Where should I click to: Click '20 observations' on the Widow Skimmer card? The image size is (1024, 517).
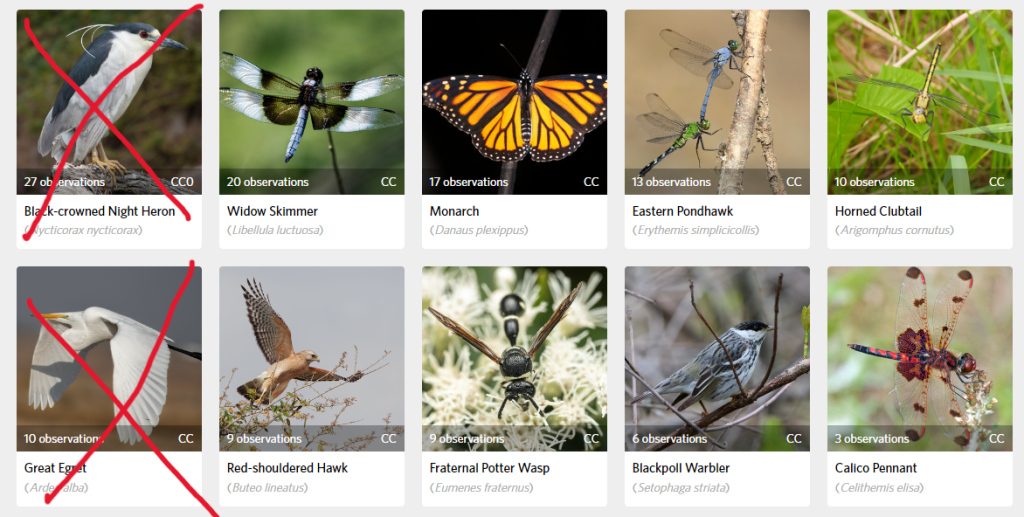coord(268,181)
